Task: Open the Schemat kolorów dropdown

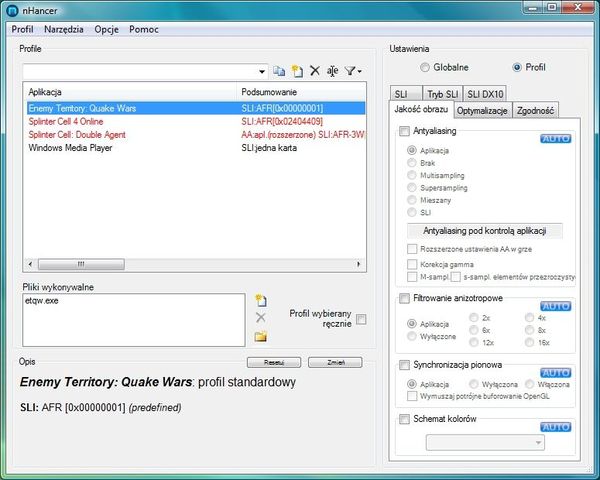Action: coord(485,443)
